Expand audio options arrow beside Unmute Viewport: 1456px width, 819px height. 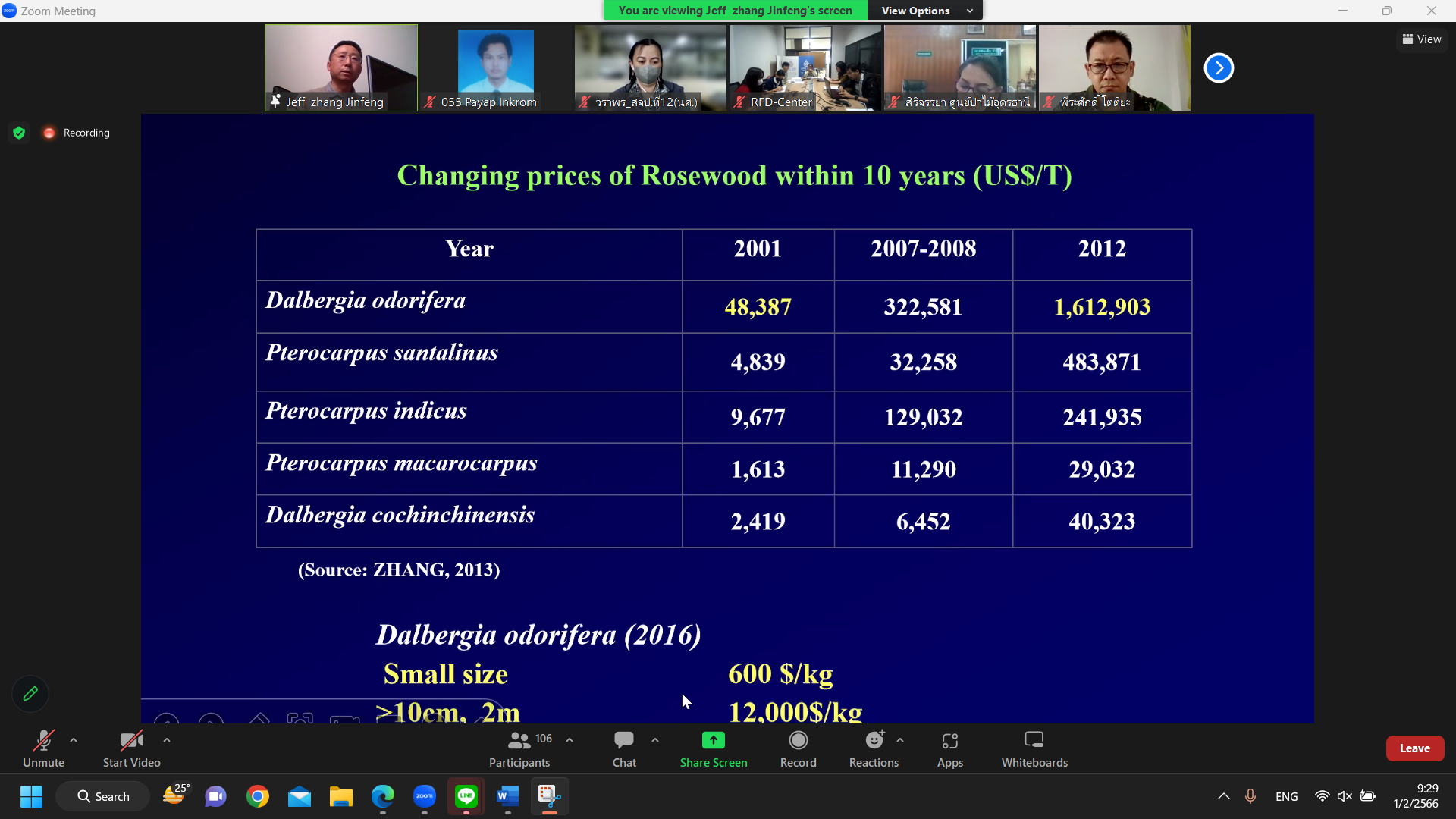74,740
